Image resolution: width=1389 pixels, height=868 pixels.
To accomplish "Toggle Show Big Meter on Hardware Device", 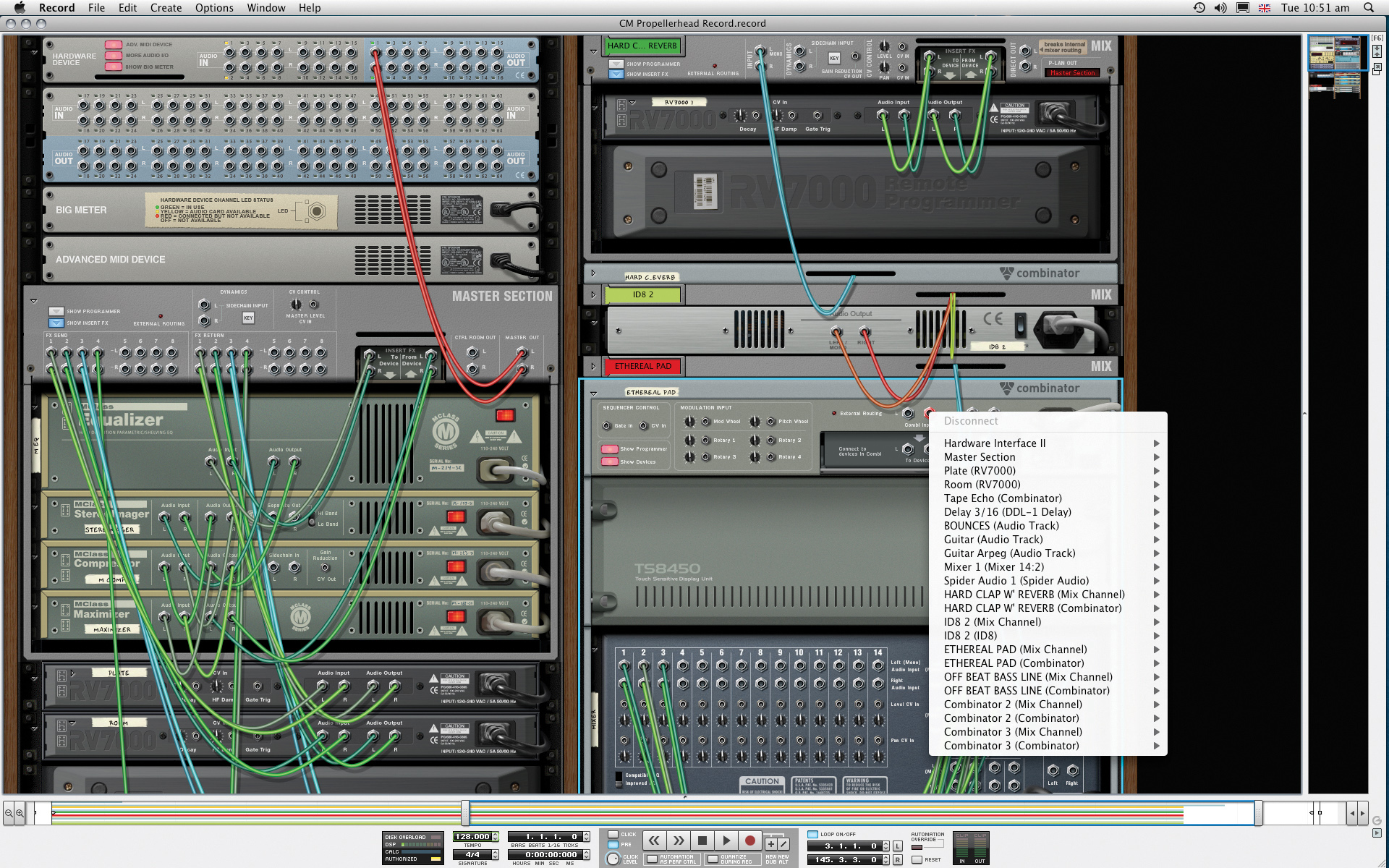I will (x=113, y=67).
